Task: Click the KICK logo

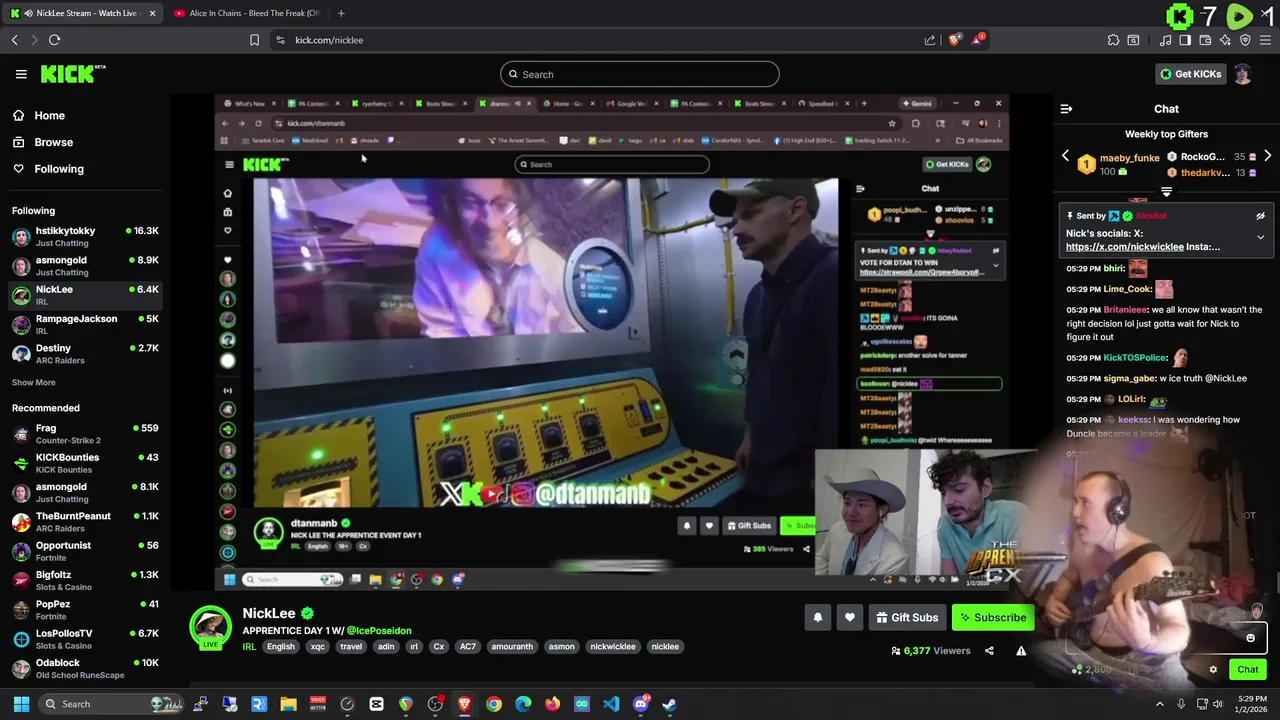Action: pos(72,74)
